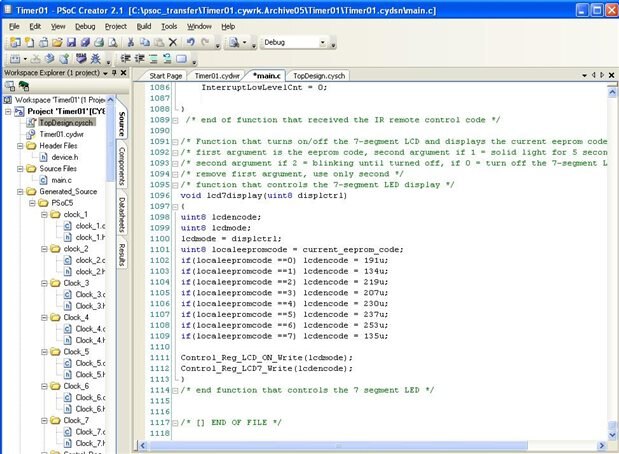Image resolution: width=619 pixels, height=454 pixels.
Task: Click the Copy toolbar icon
Action: [x=144, y=43]
